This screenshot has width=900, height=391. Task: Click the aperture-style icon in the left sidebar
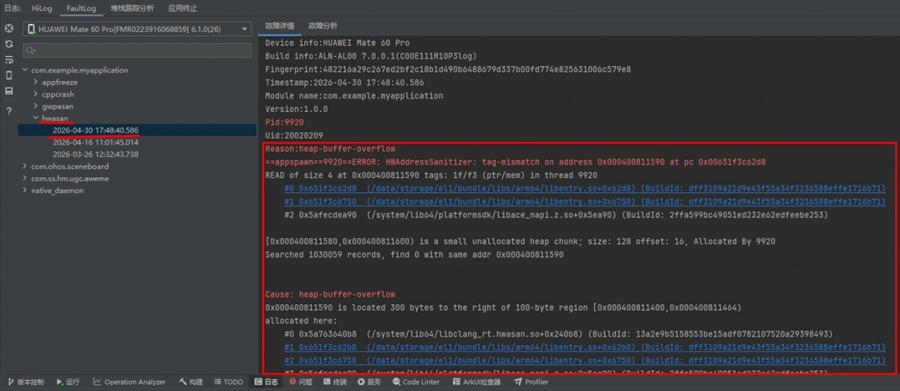coord(9,28)
